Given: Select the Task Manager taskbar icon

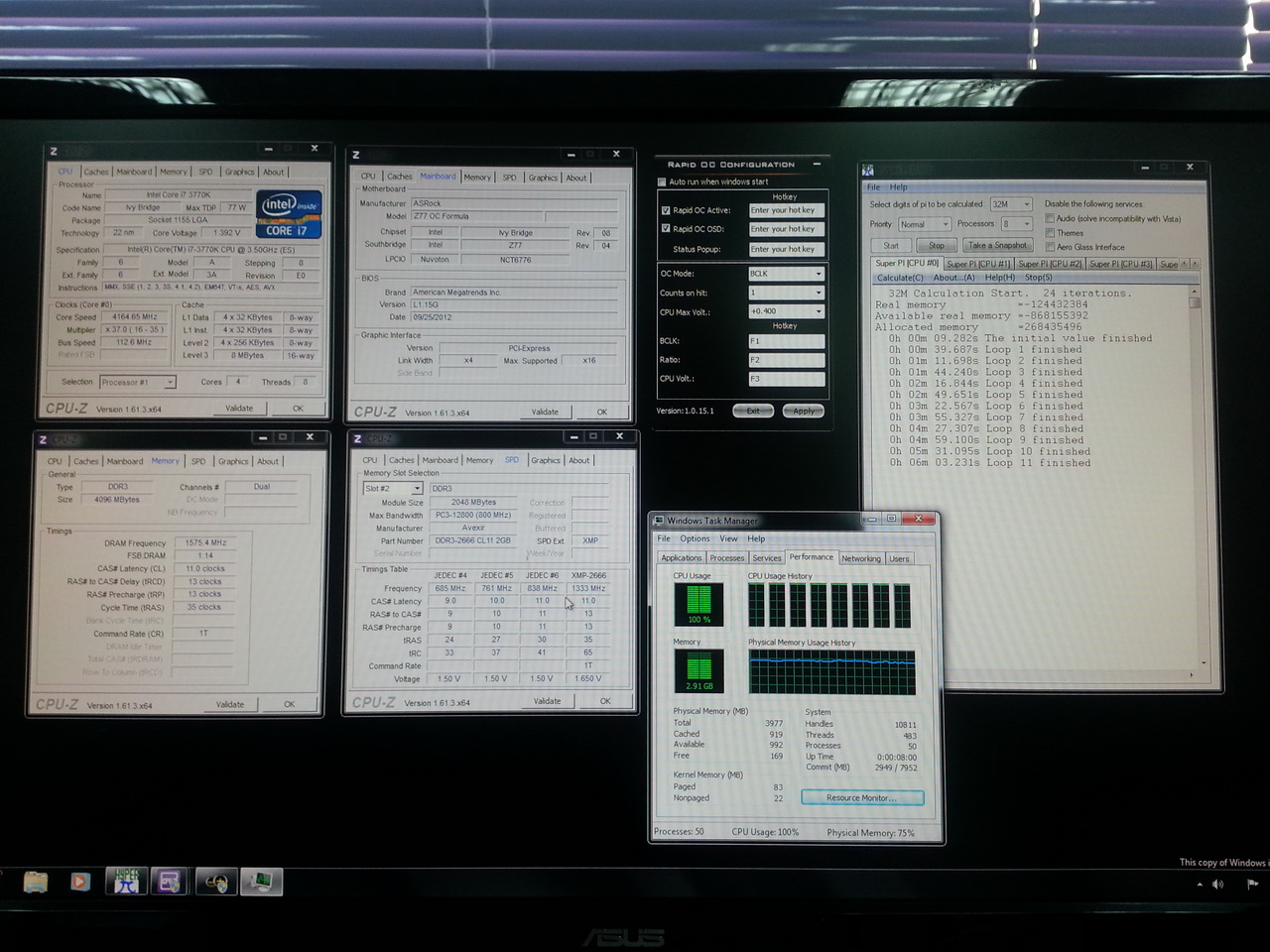Looking at the screenshot, I should point(261,881).
